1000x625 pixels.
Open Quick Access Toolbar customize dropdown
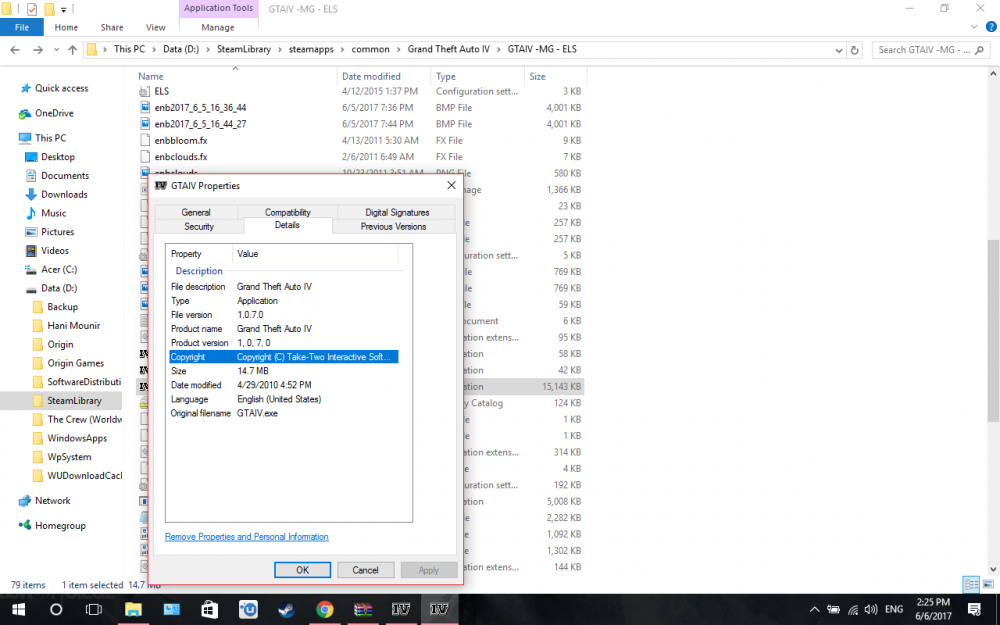[64, 10]
